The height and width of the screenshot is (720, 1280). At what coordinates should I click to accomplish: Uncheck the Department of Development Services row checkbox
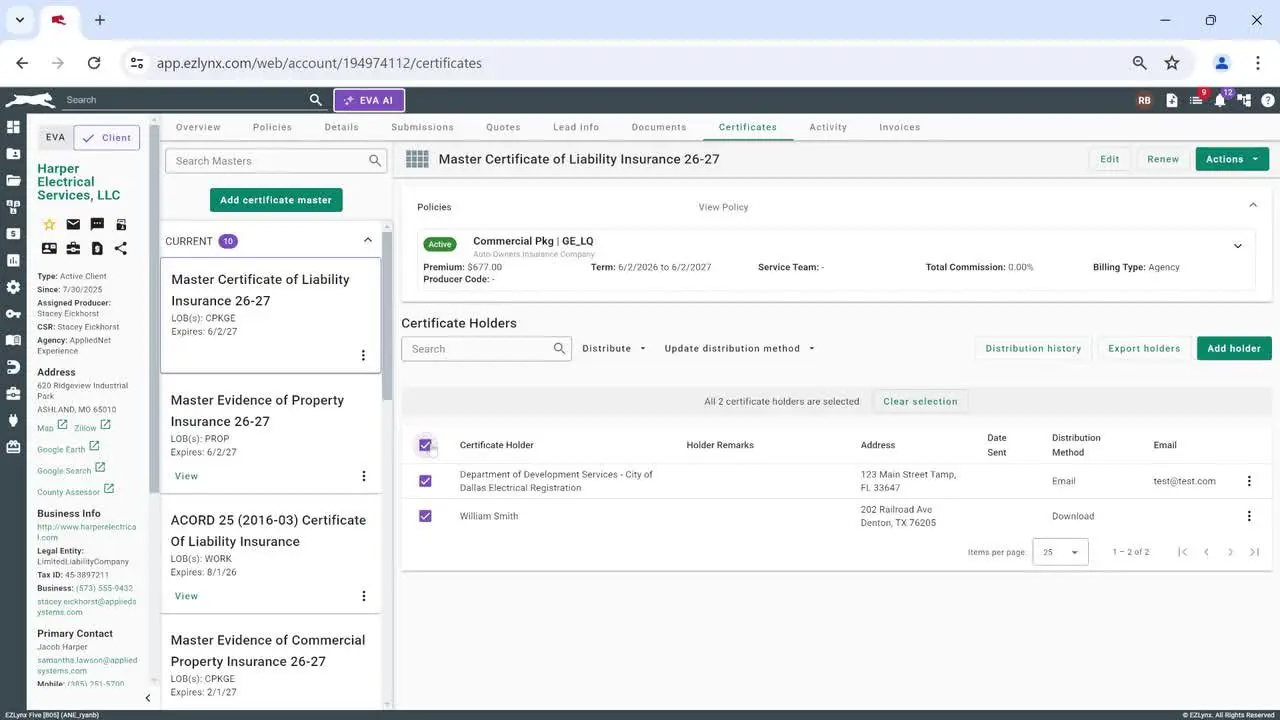pos(425,481)
